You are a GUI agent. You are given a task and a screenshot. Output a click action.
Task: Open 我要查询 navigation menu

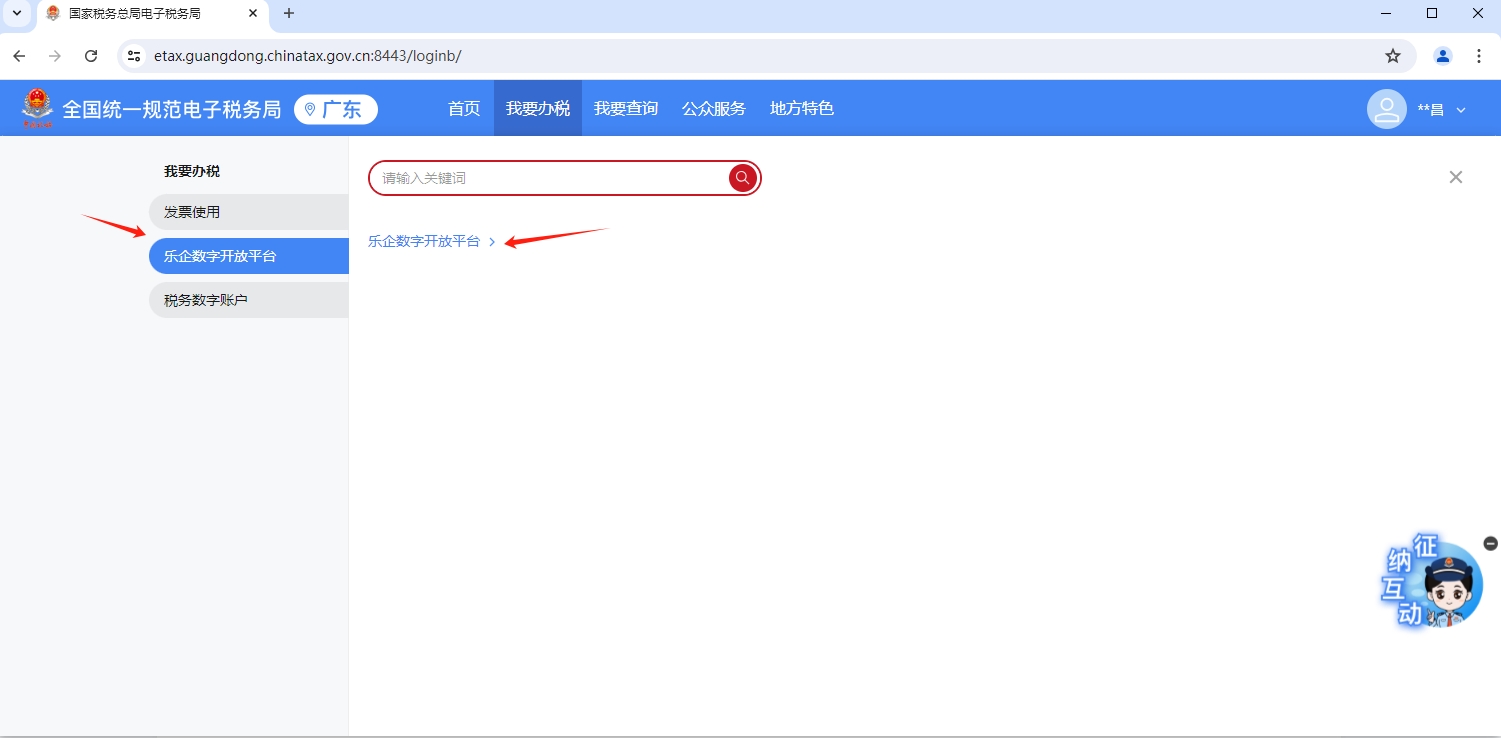pos(626,109)
